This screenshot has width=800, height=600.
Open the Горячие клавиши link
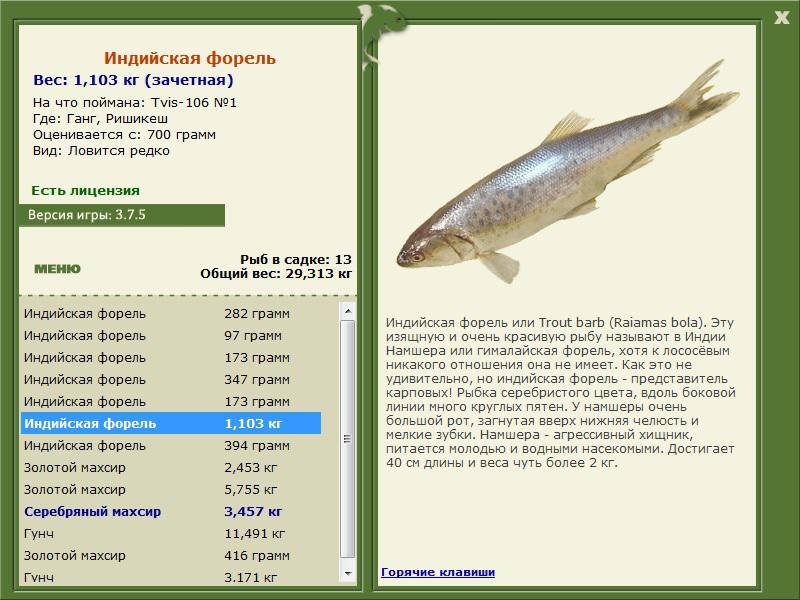point(438,572)
